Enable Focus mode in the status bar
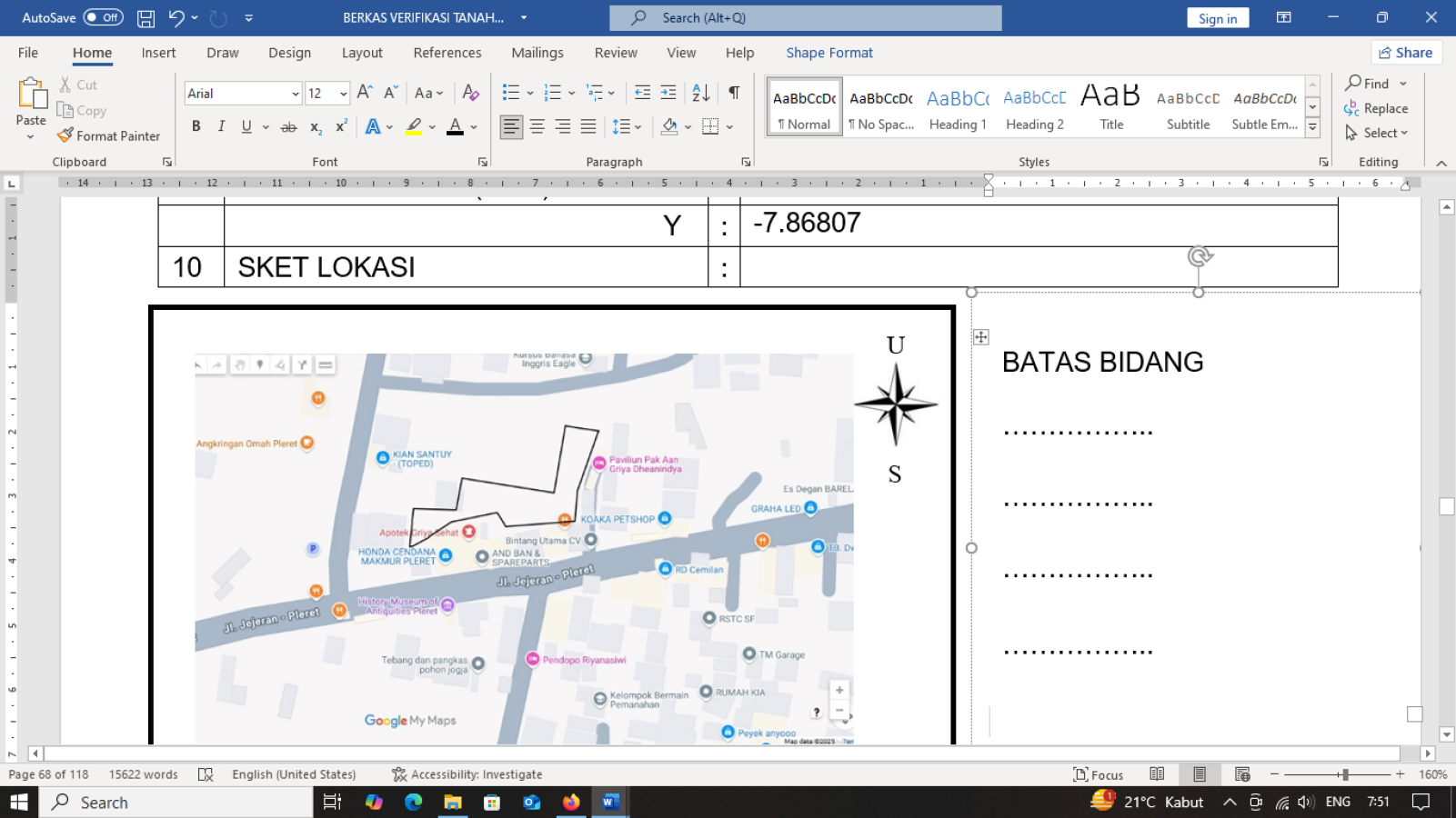Screen dimensions: 1456x818 pos(1099,774)
